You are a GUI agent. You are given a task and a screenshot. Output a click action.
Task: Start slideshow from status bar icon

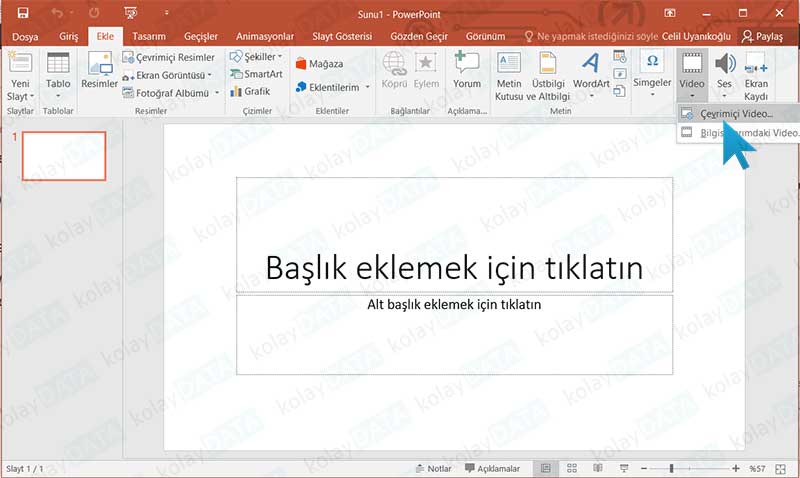pos(623,468)
